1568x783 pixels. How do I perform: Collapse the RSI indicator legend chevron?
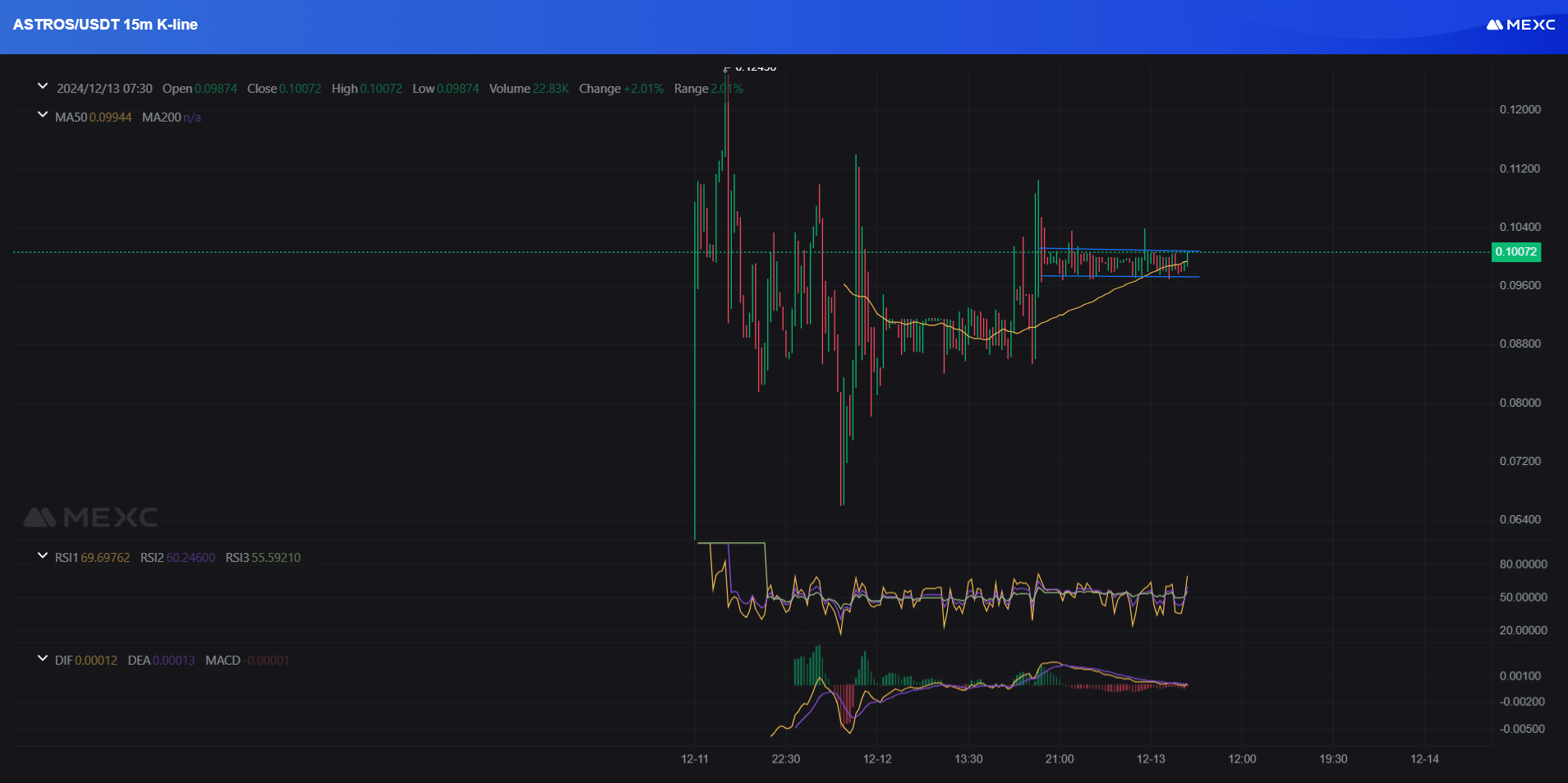point(43,555)
